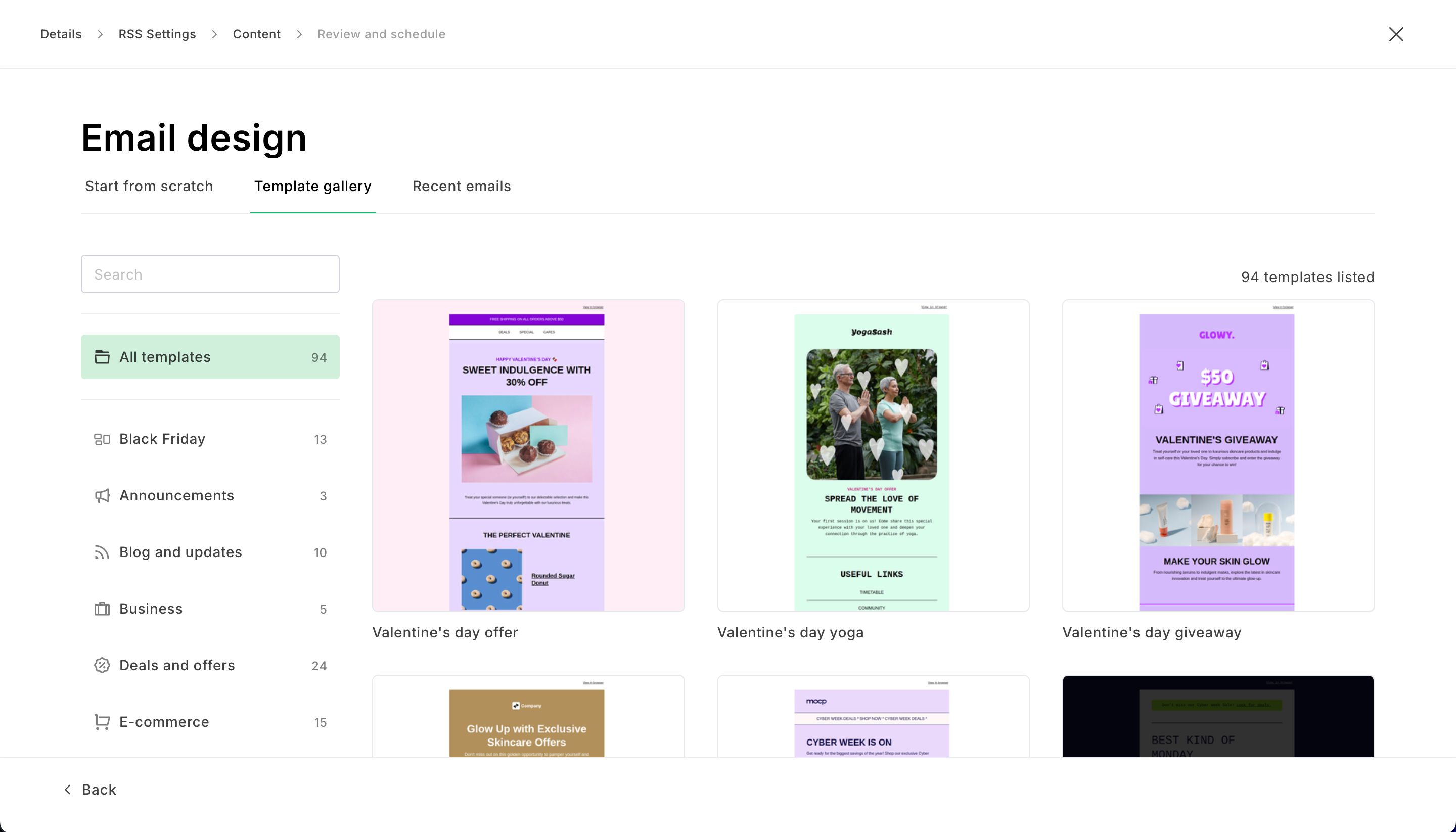Image resolution: width=1456 pixels, height=832 pixels.
Task: Click the Business briefcase icon
Action: [x=102, y=609]
